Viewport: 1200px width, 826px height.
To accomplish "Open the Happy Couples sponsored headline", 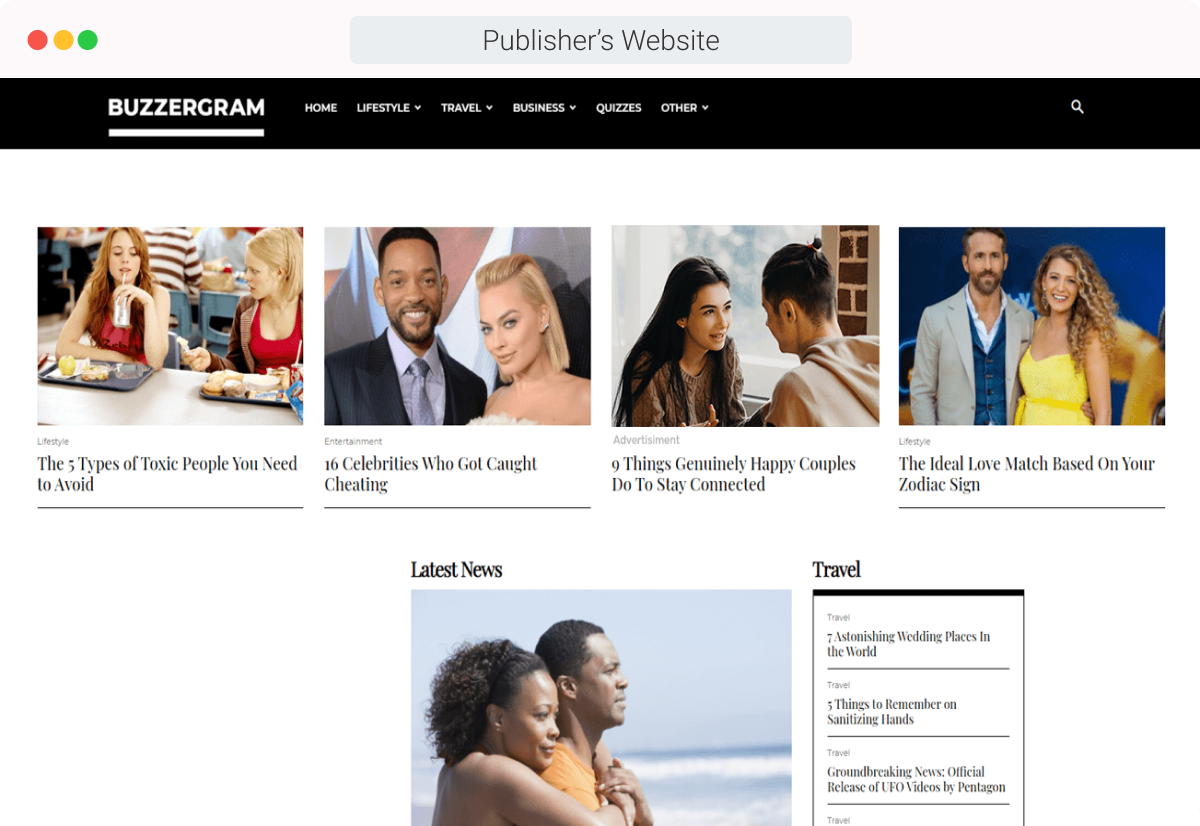I will click(734, 474).
